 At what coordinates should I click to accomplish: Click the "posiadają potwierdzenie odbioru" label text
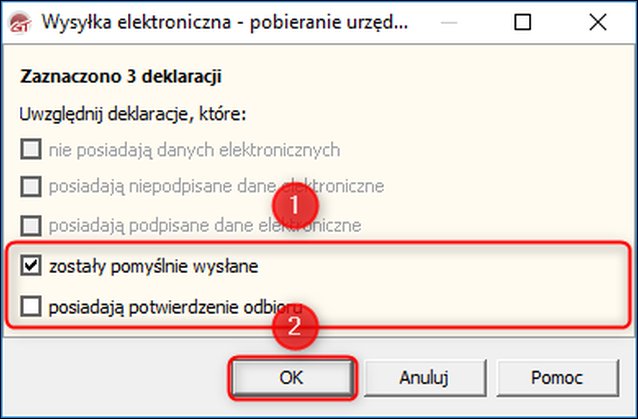(x=175, y=308)
